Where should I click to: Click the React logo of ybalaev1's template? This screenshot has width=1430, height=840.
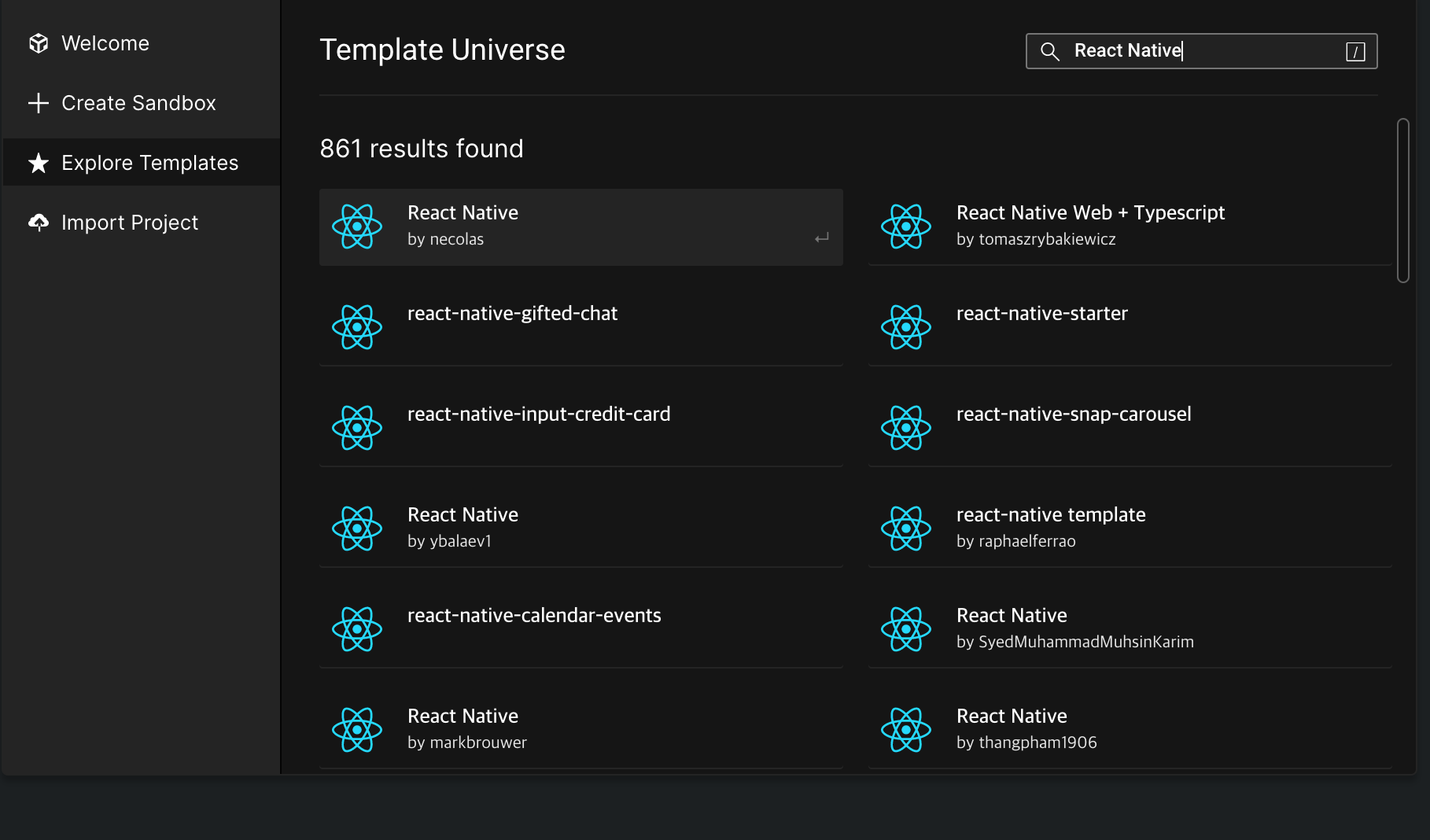[357, 529]
